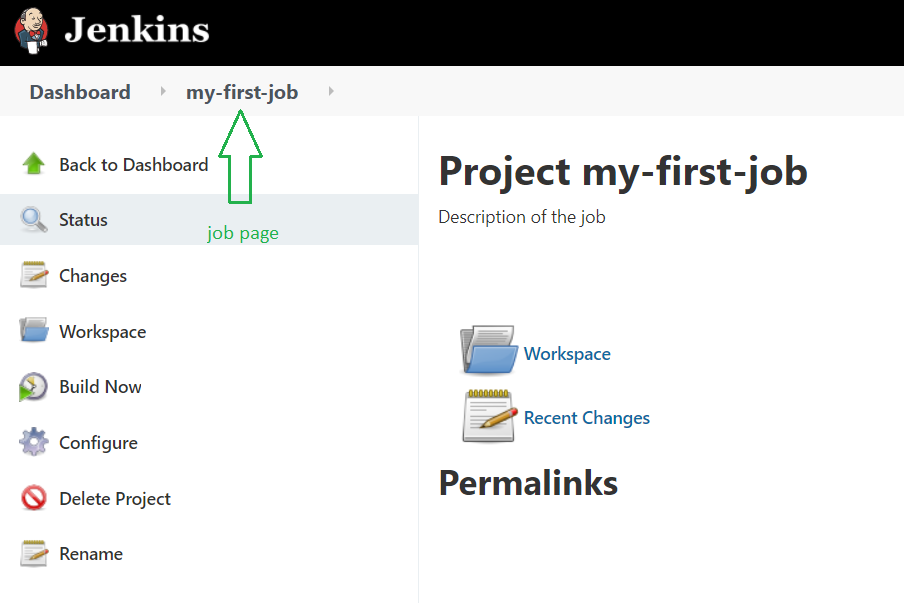Screen dimensions: 904x603
Task: Expand the dropdown arrow after my-first-job breadcrumb
Action: tap(331, 91)
